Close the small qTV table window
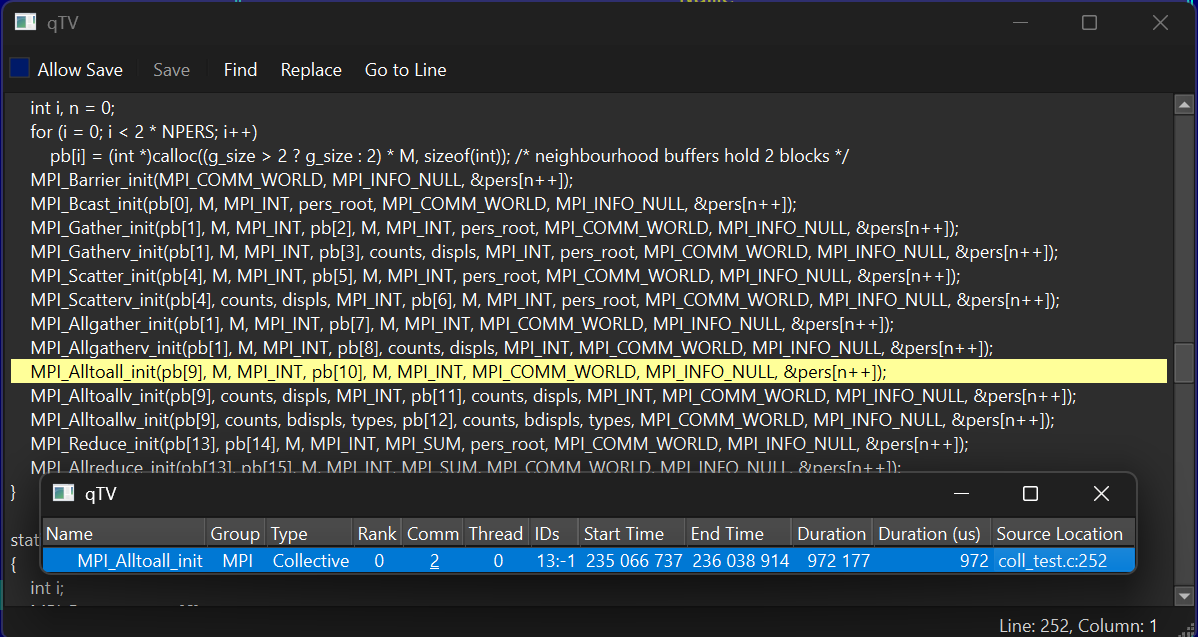The height and width of the screenshot is (637, 1198). 1101,494
